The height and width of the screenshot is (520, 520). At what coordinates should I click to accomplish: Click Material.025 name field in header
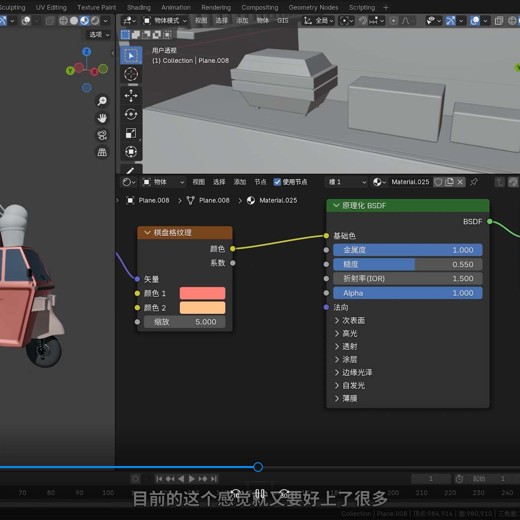[x=410, y=182]
